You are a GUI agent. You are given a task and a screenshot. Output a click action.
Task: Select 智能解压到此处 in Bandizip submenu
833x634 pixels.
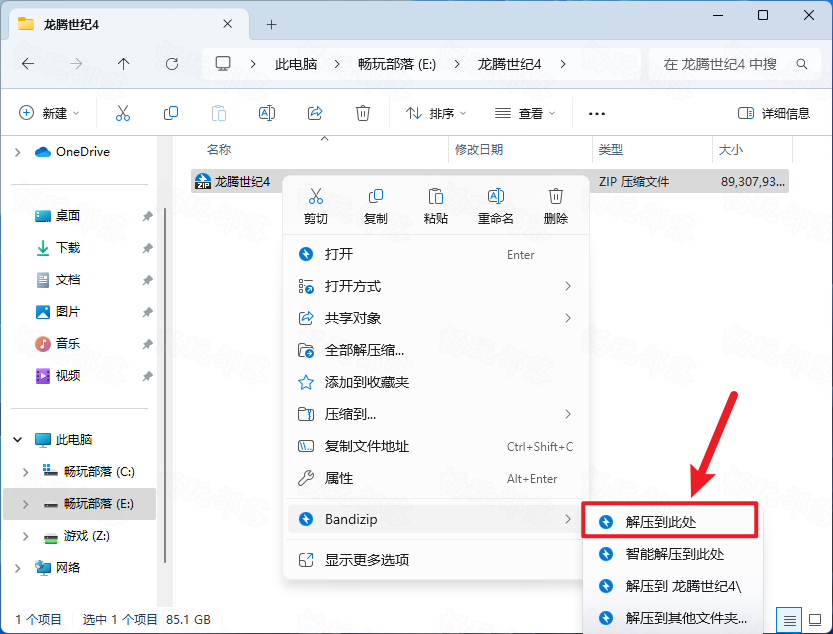click(x=672, y=554)
